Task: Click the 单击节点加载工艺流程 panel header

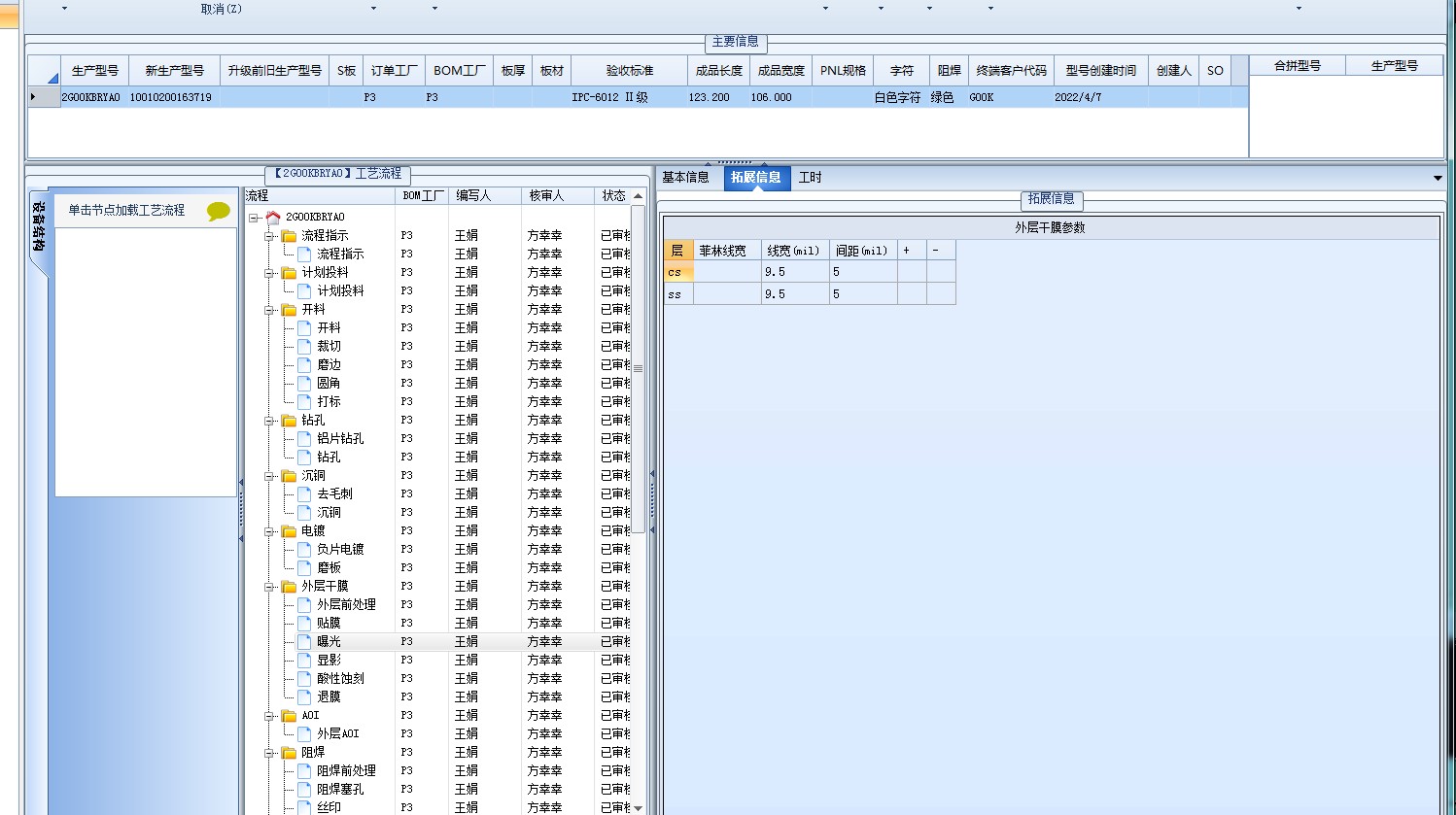Action: click(147, 210)
